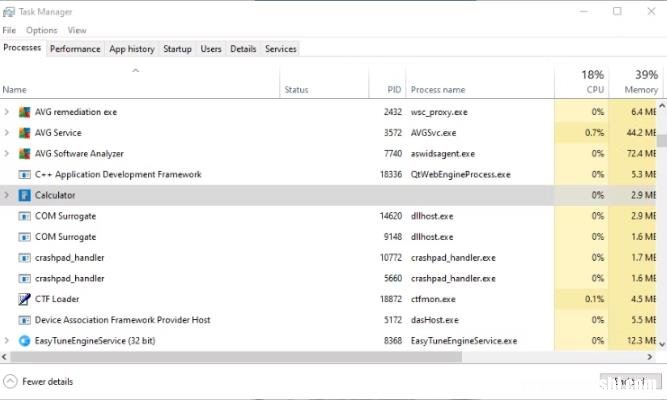Click the vertical scrollbar thumb
The image size is (667, 400).
point(662,141)
